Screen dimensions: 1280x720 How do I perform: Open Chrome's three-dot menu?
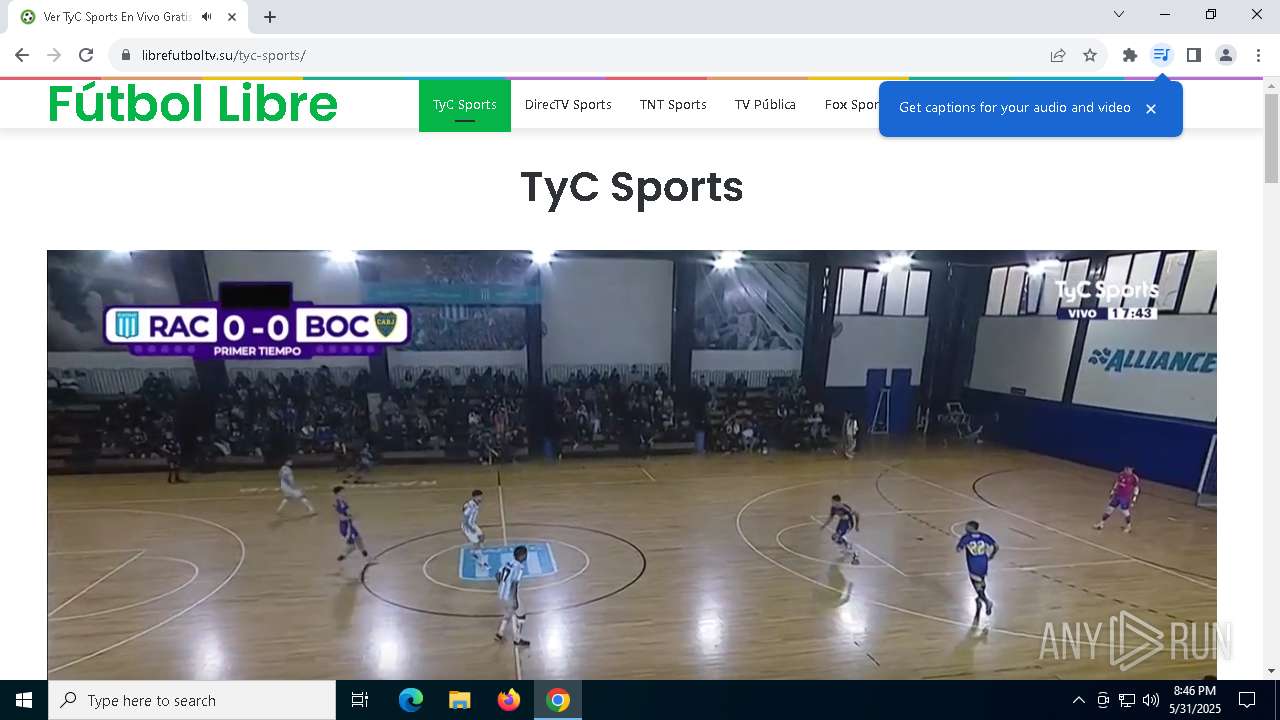click(x=1258, y=55)
